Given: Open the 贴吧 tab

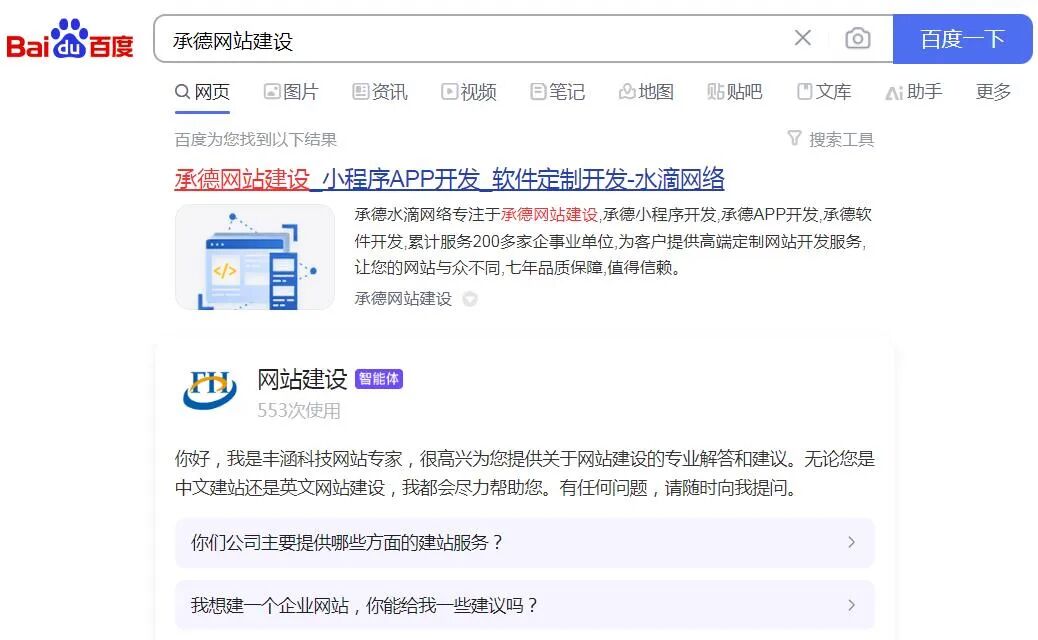Looking at the screenshot, I should click(x=735, y=92).
